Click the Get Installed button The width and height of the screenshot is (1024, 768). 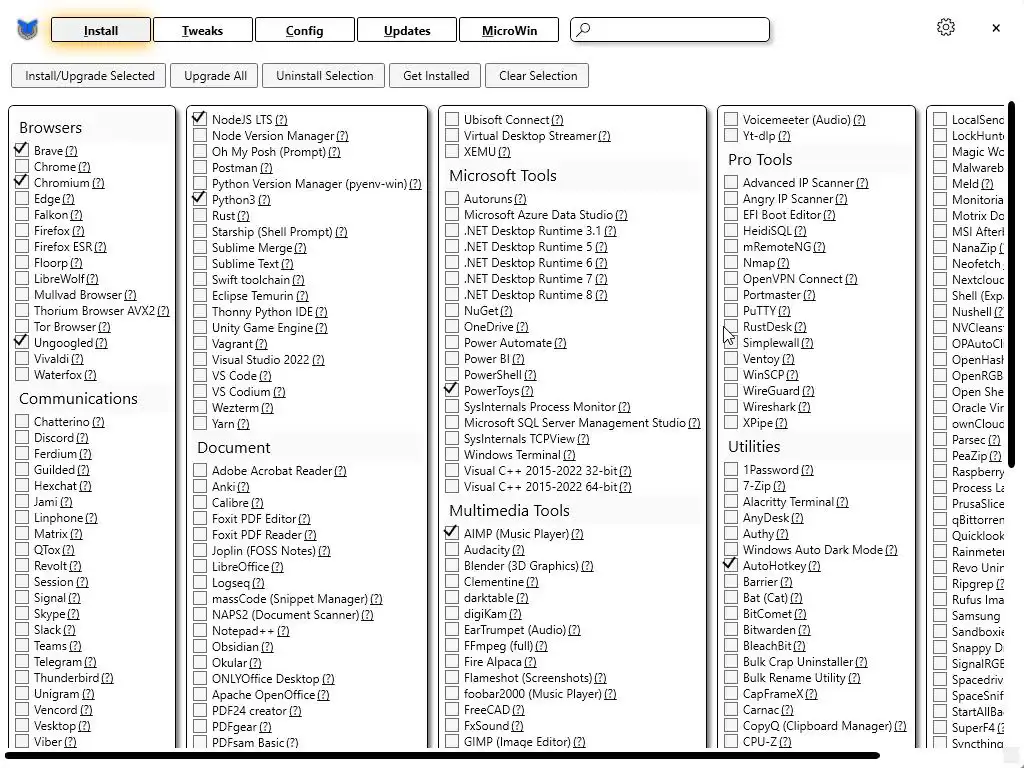(x=436, y=76)
